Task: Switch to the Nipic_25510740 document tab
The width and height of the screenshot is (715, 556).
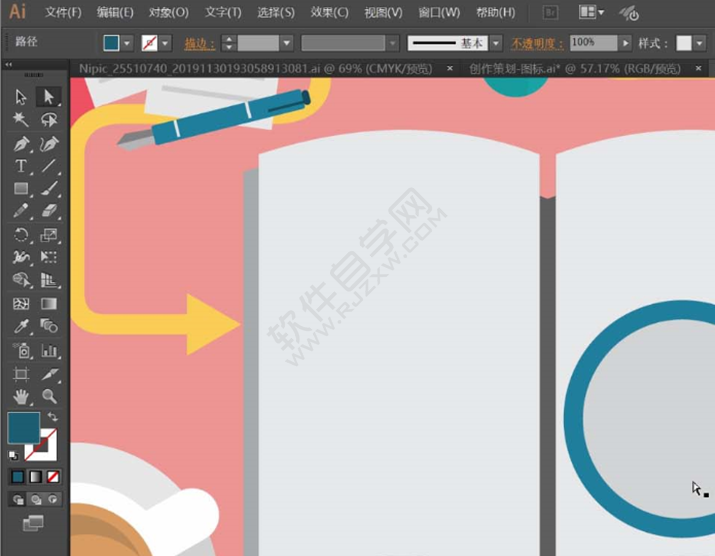Action: [255, 69]
